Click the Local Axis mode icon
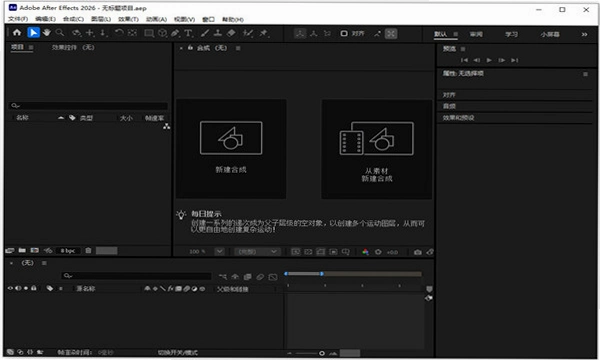Screen dimensions: 600x360 (300, 34)
